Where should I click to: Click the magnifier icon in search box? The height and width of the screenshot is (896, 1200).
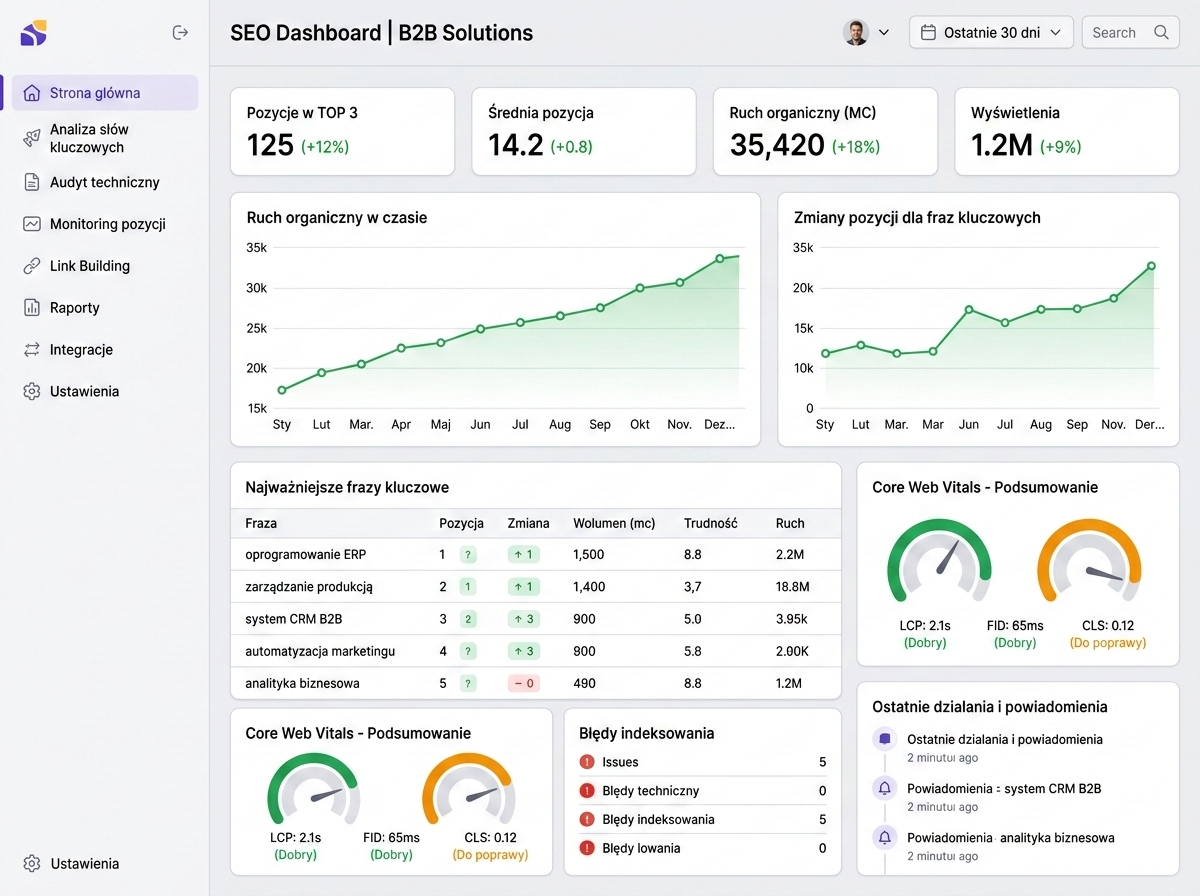(1161, 32)
